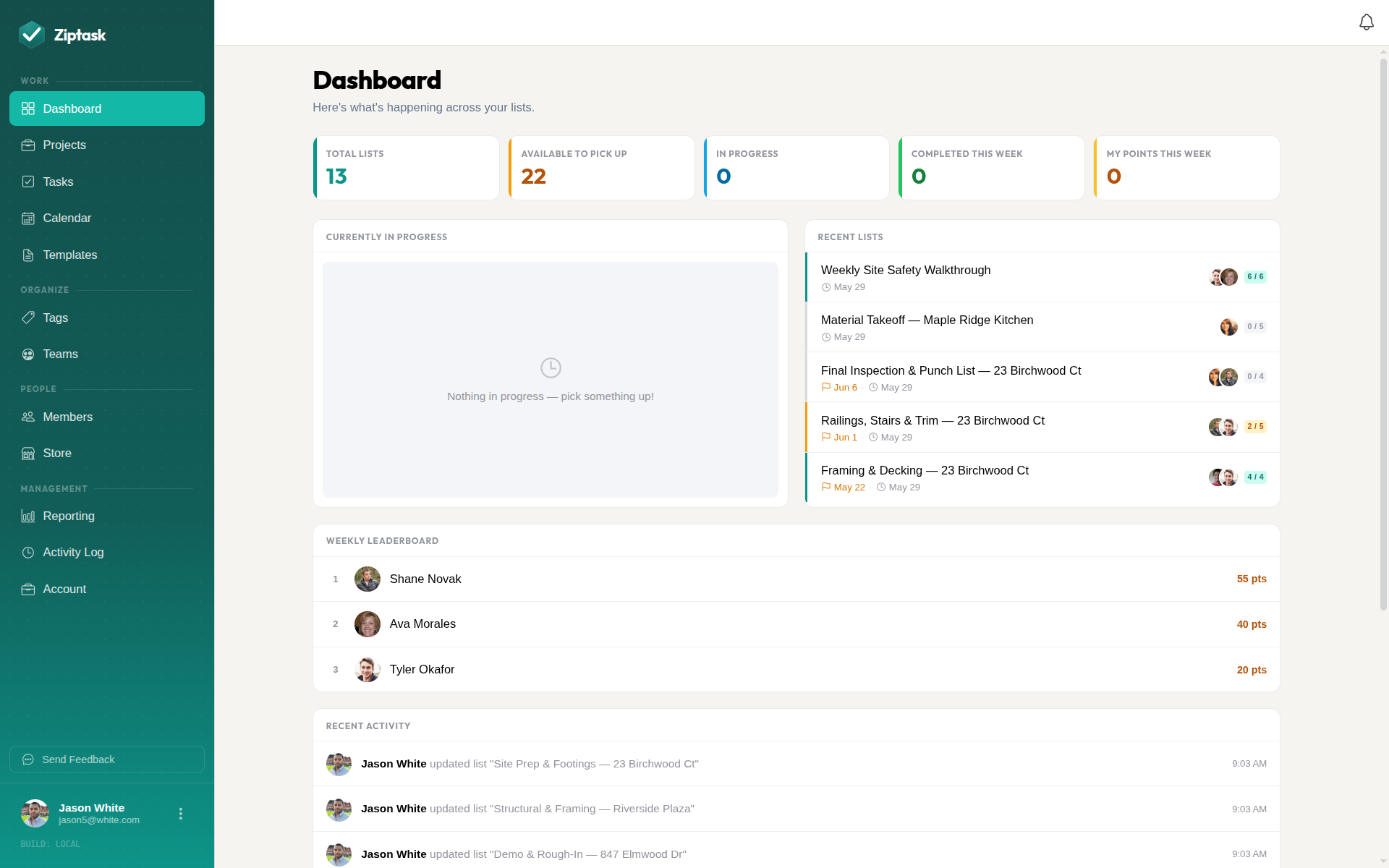Open Weekly Site Safety Walkthrough list
Viewport: 1389px width, 868px height.
click(1042, 277)
